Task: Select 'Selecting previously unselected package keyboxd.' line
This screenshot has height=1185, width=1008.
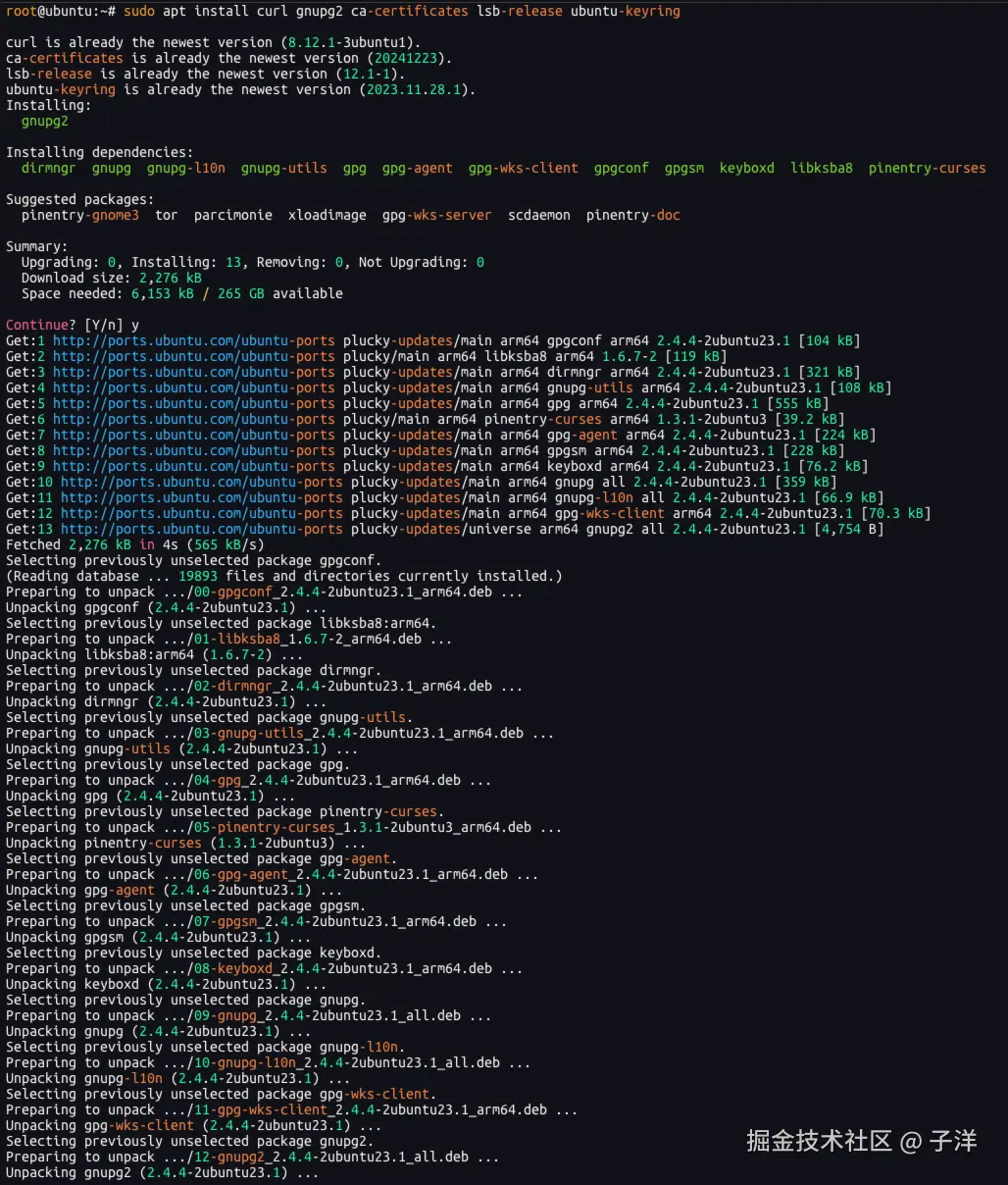Action: coord(194,953)
